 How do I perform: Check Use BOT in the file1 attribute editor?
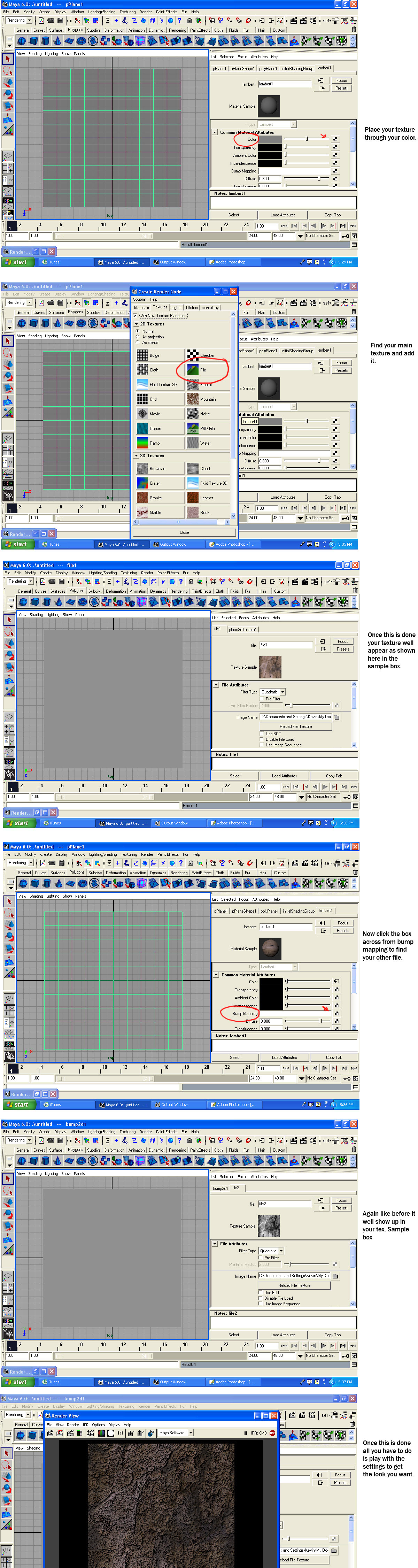(262, 733)
